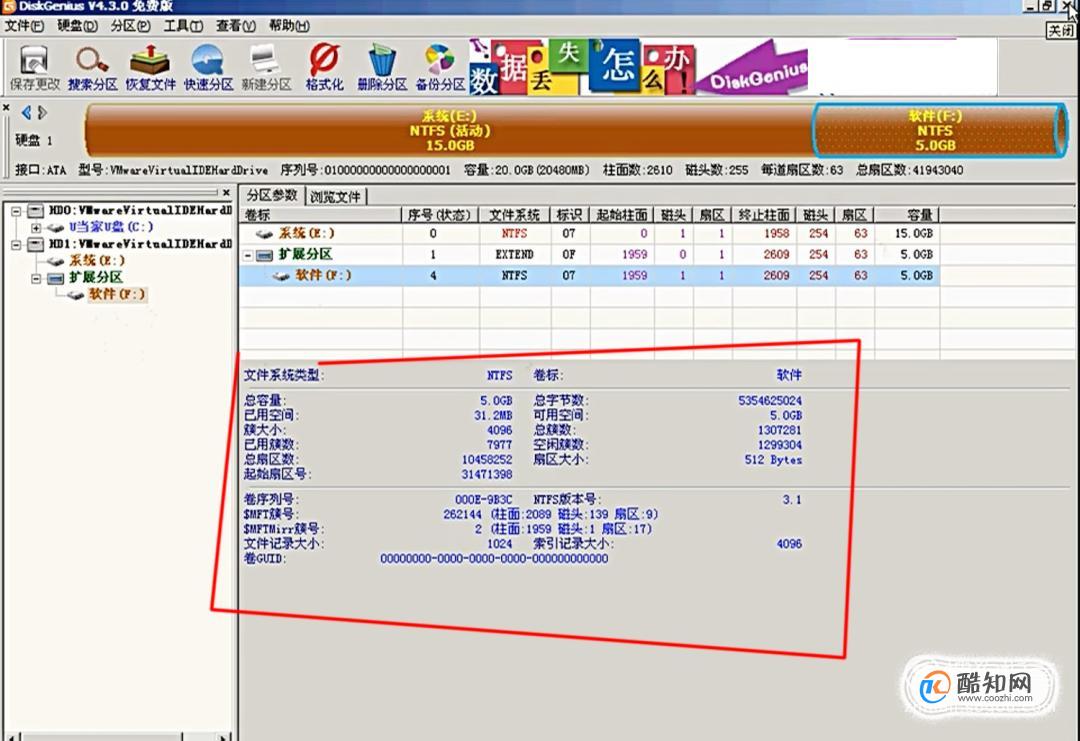Launch the Recover Files (恢复文件) tool

pos(150,68)
